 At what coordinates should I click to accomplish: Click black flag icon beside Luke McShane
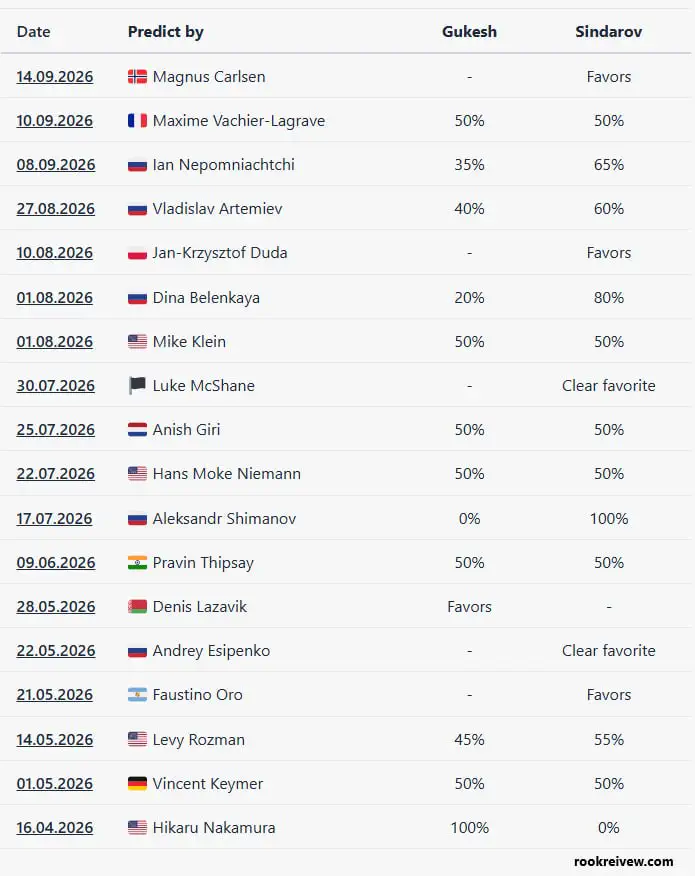click(137, 385)
